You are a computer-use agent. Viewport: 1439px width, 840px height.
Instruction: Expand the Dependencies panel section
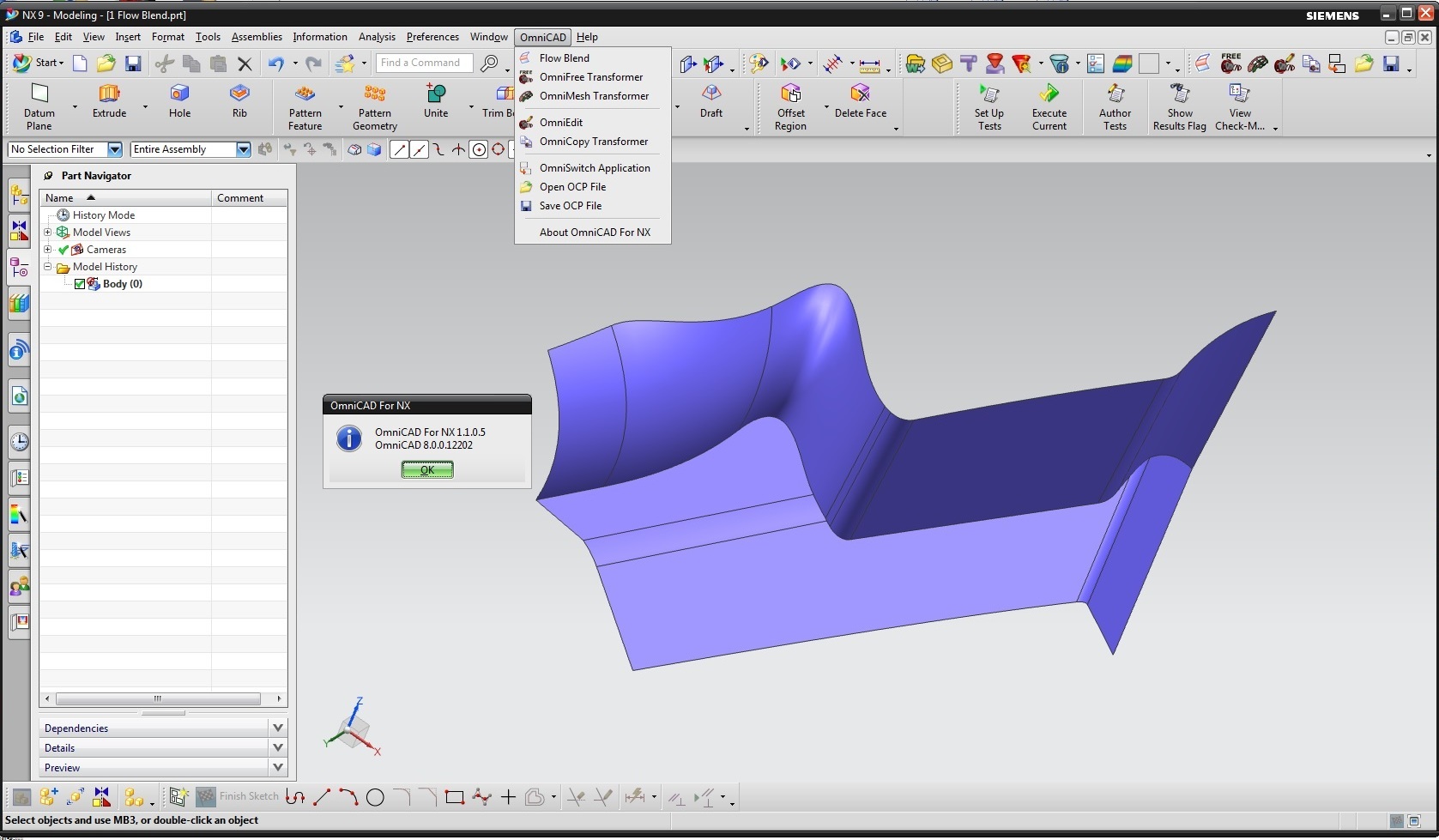click(x=163, y=728)
